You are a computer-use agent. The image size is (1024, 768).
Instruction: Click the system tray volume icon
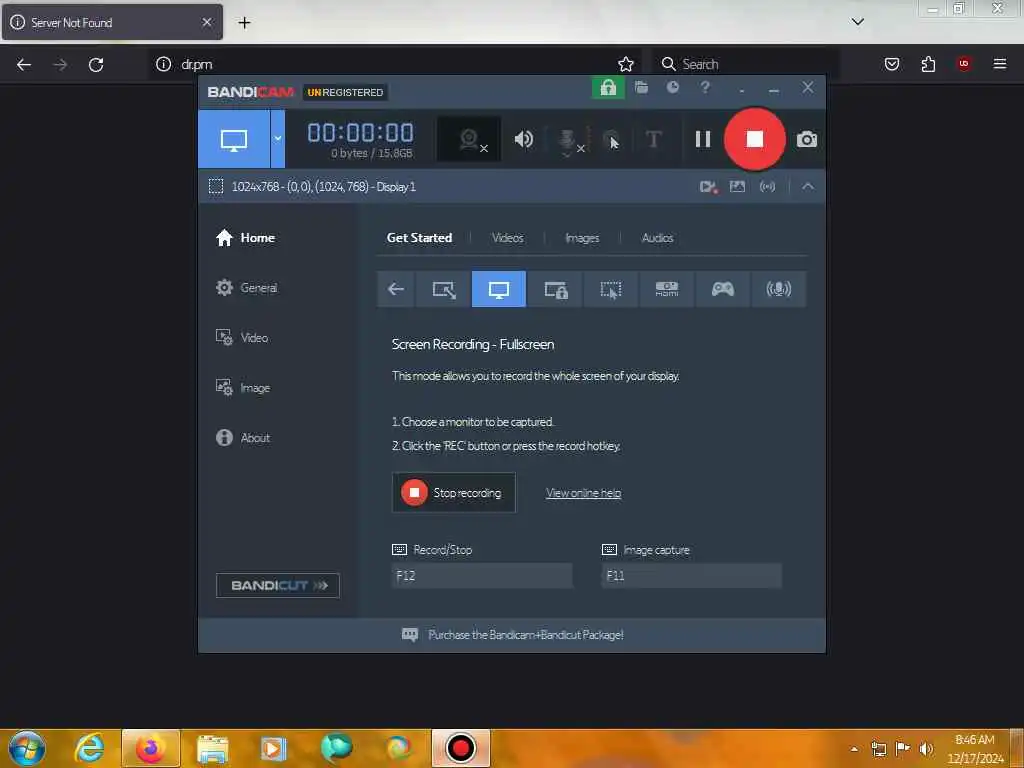[x=925, y=749]
